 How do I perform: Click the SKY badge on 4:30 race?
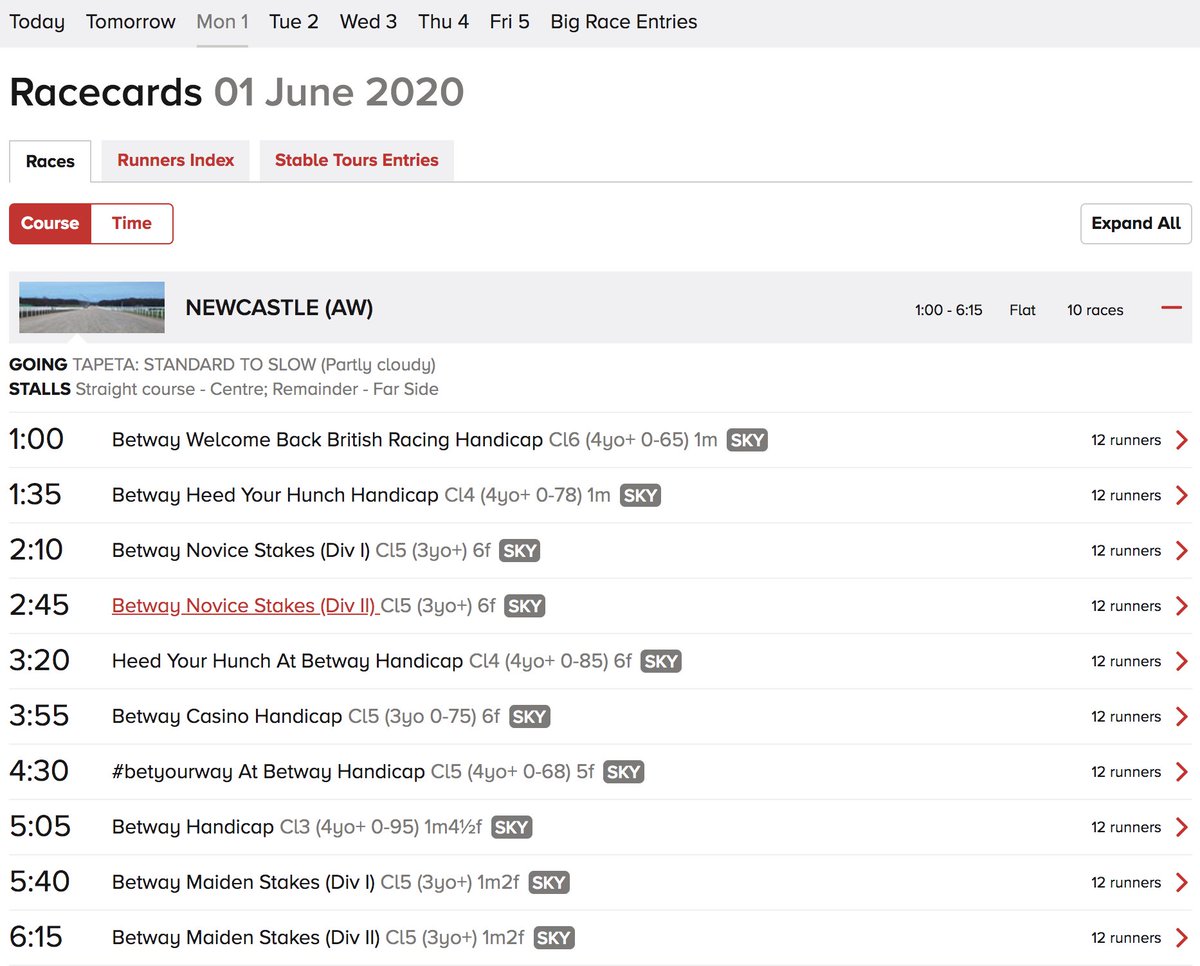(x=623, y=772)
